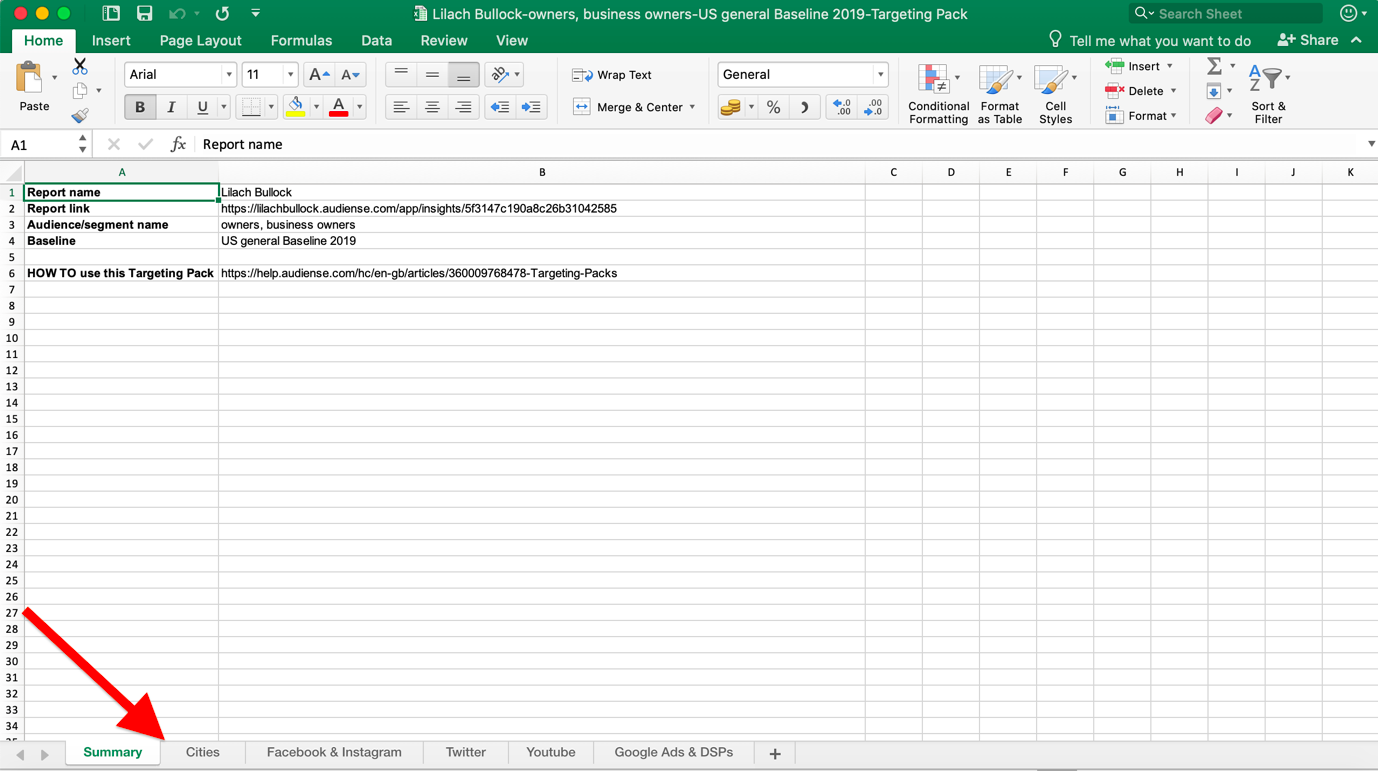Redo the last action
This screenshot has width=1378, height=771.
pyautogui.click(x=222, y=13)
